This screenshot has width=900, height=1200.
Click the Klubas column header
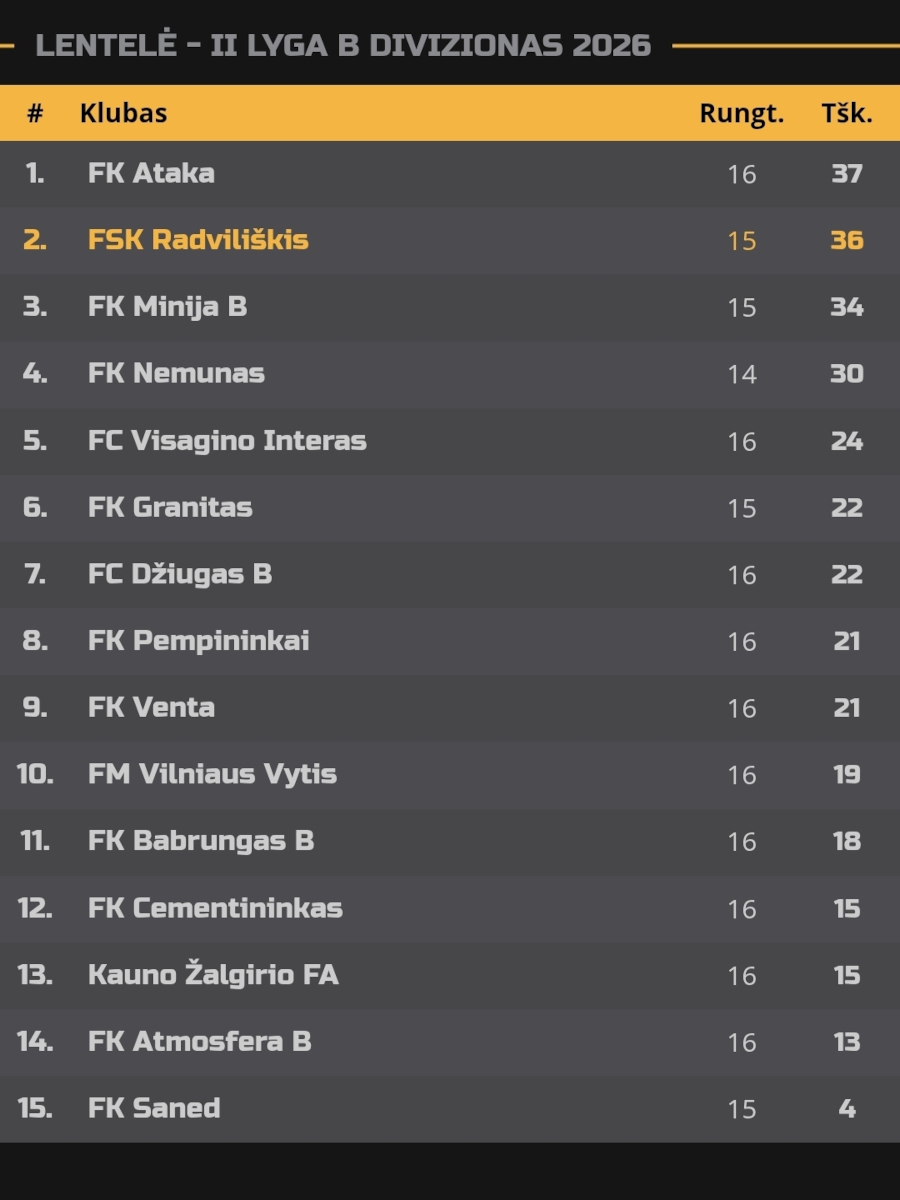(x=123, y=113)
